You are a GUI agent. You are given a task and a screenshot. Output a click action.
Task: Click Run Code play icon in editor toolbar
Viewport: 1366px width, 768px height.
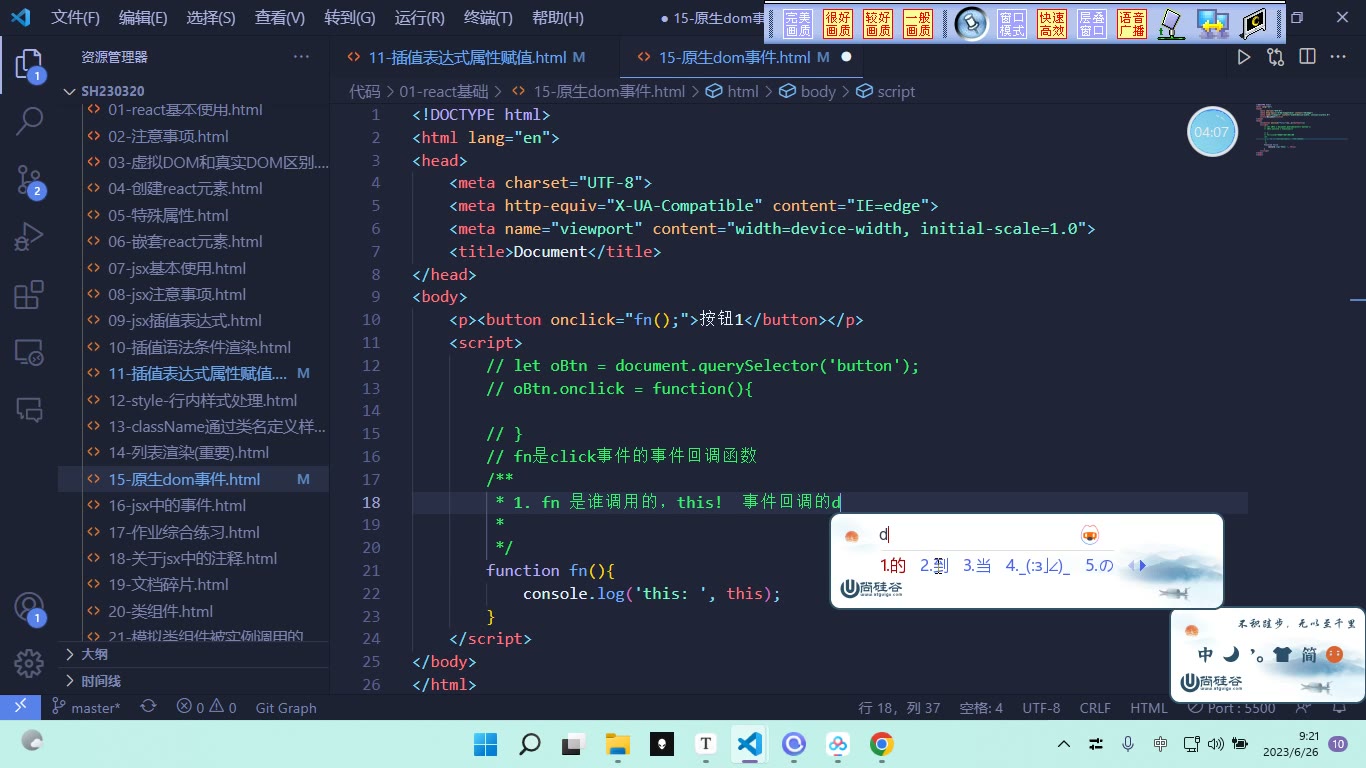point(1243,57)
